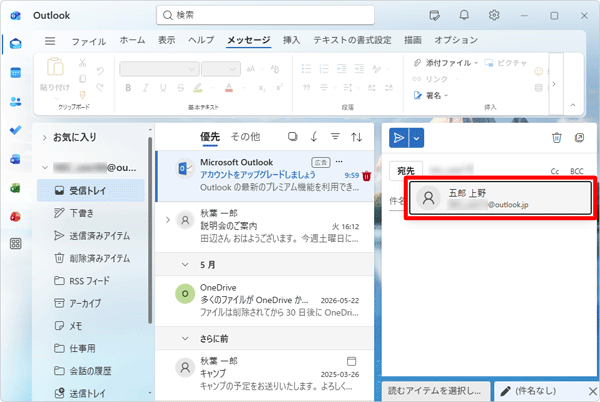This screenshot has height=402, width=600.
Task: Open font color picker
Action: pos(229,88)
